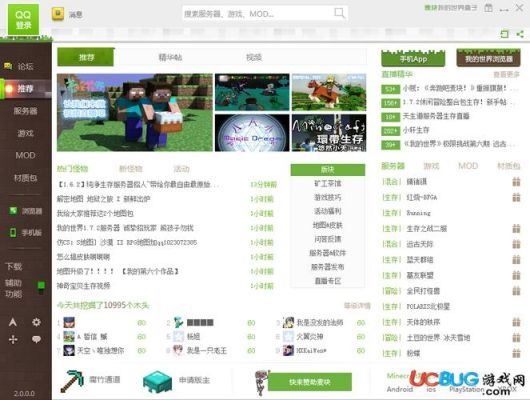Select 服务器 in left sidebar
Screen dimensions: 530x400
[x=26, y=111]
